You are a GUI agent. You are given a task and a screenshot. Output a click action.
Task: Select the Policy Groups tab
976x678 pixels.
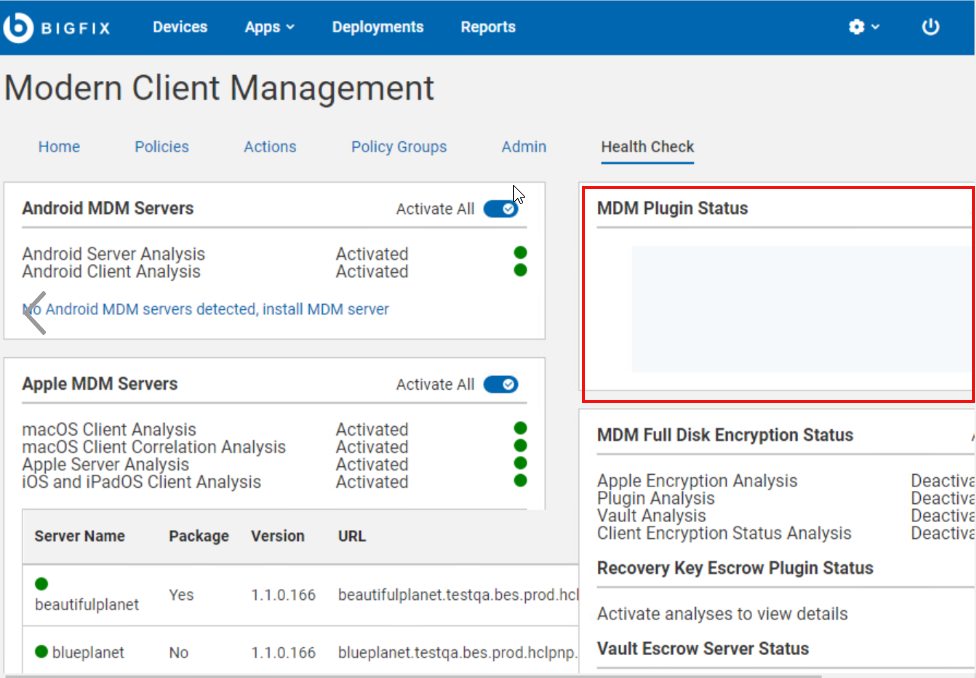point(399,147)
